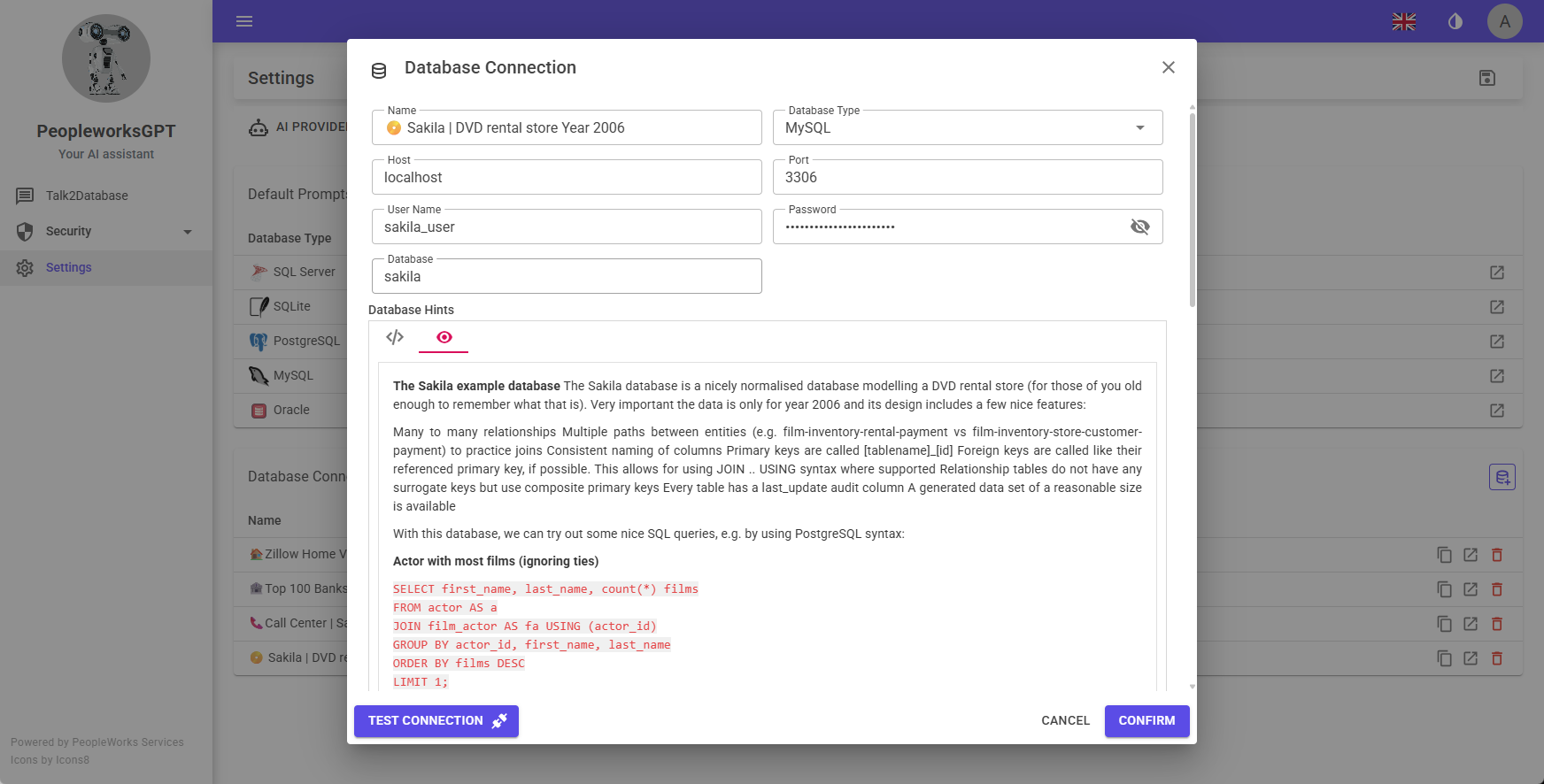Screen dimensions: 1544x784
Task: Open user avatar 'A' menu
Action: pos(1505,21)
